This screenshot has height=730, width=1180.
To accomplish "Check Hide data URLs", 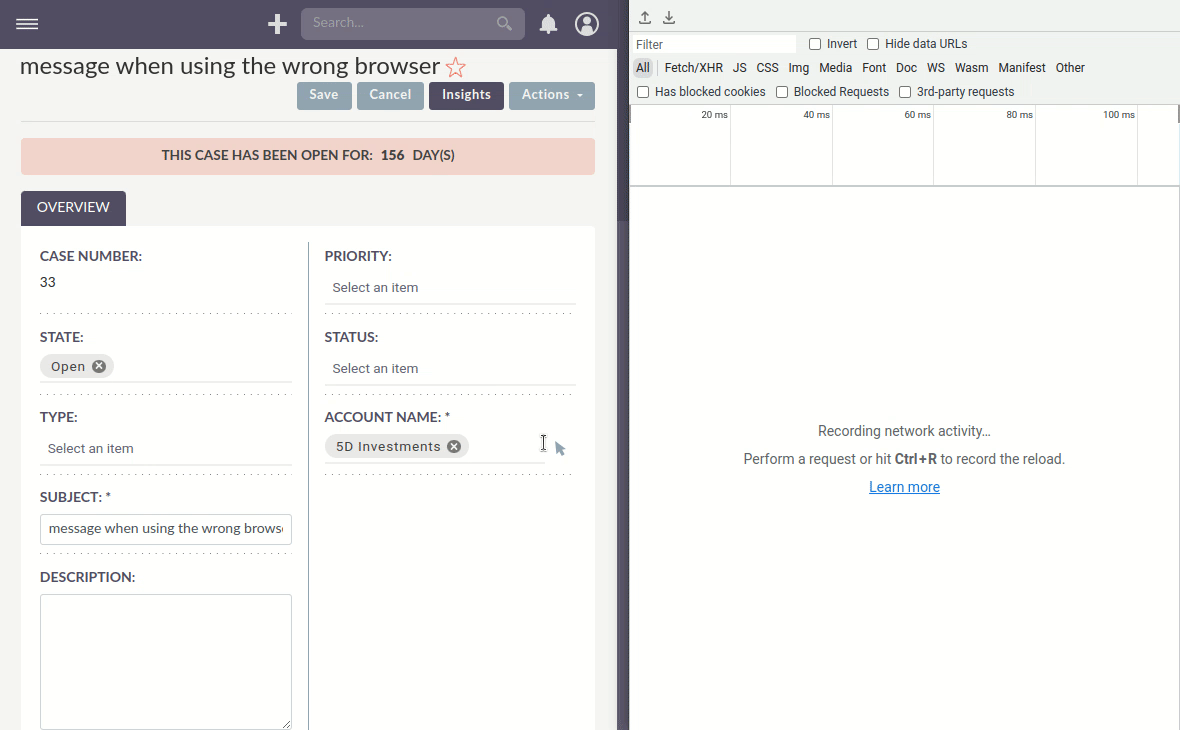I will point(873,43).
